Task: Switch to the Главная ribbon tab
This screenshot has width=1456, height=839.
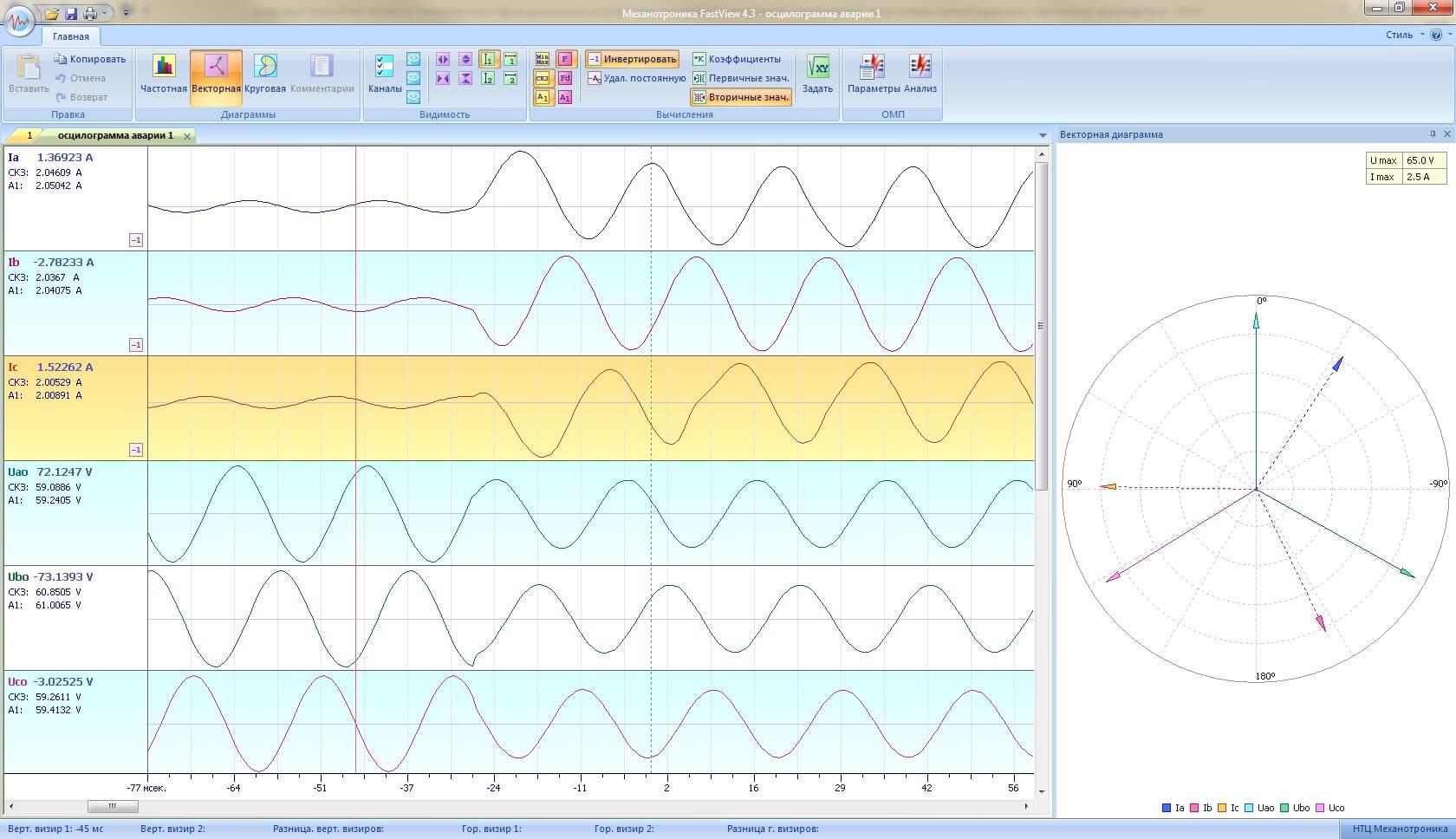Action: coord(70,36)
